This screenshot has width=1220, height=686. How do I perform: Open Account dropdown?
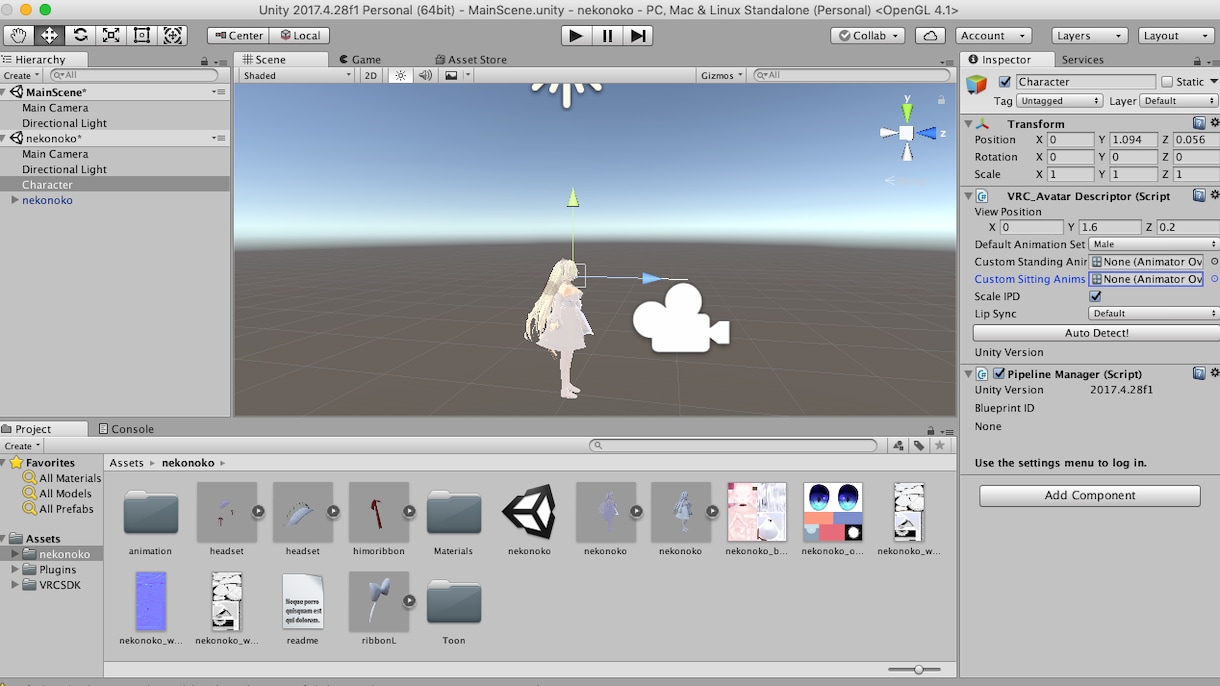[992, 35]
